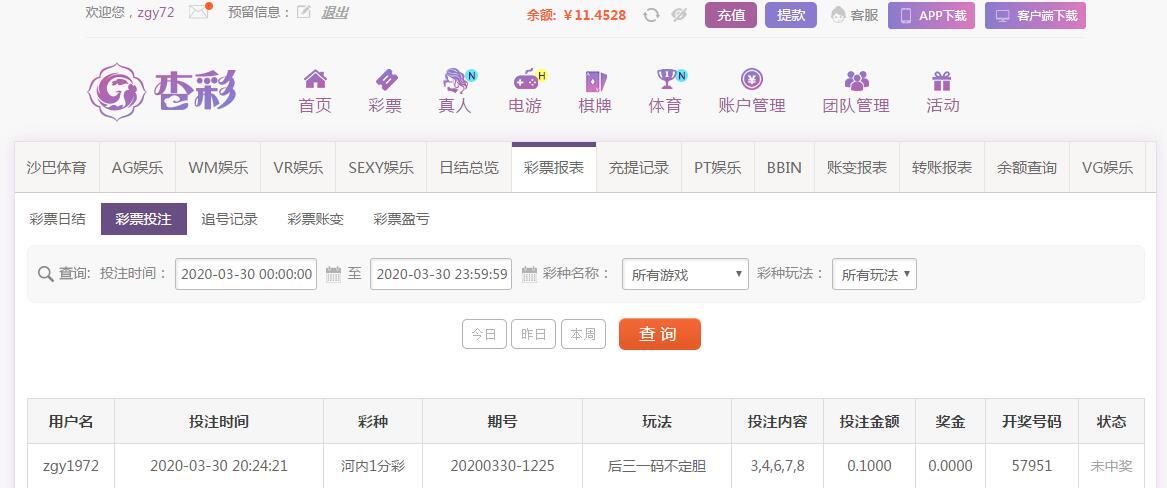Switch to BBIN tab

coord(784,167)
